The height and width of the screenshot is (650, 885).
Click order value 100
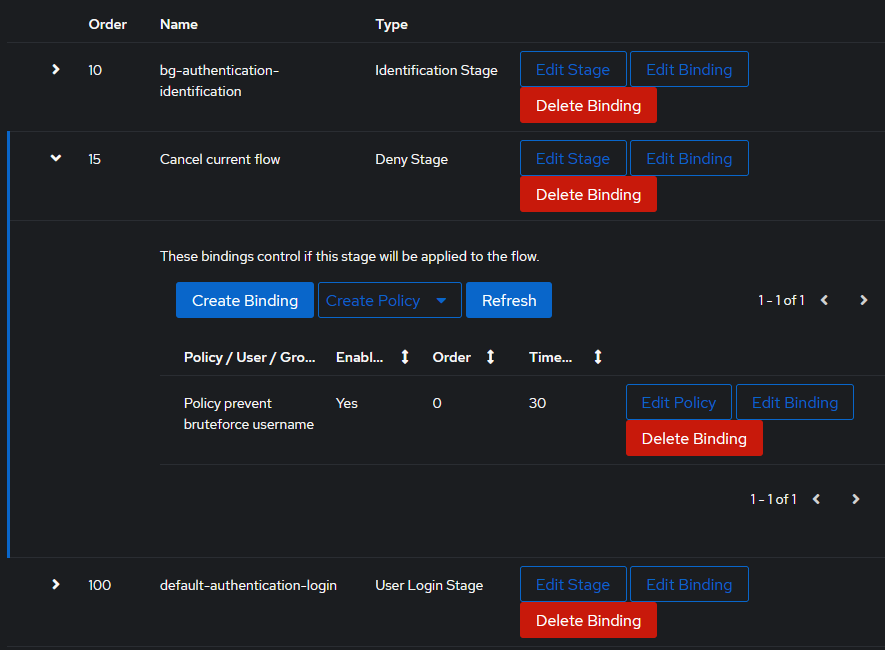[x=99, y=585]
